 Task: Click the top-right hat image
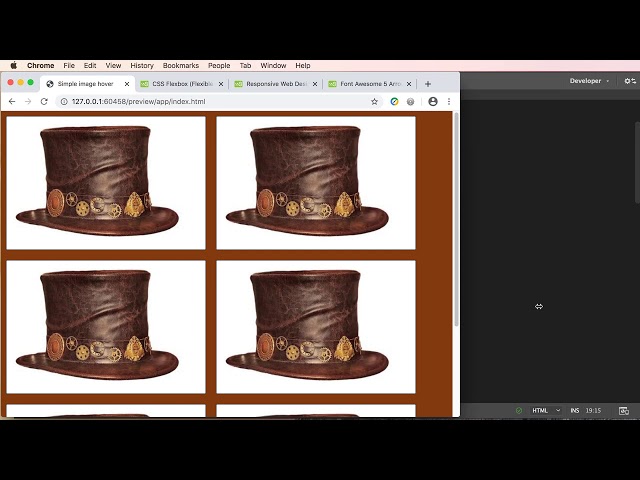(316, 182)
